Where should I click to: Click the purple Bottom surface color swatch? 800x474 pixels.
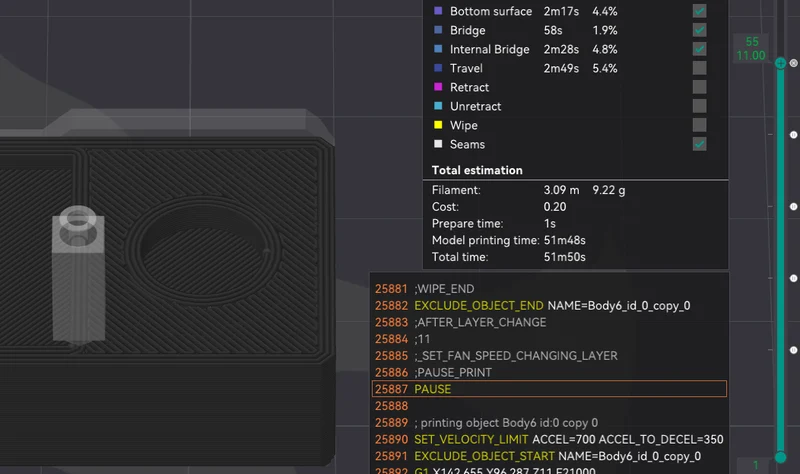point(438,11)
